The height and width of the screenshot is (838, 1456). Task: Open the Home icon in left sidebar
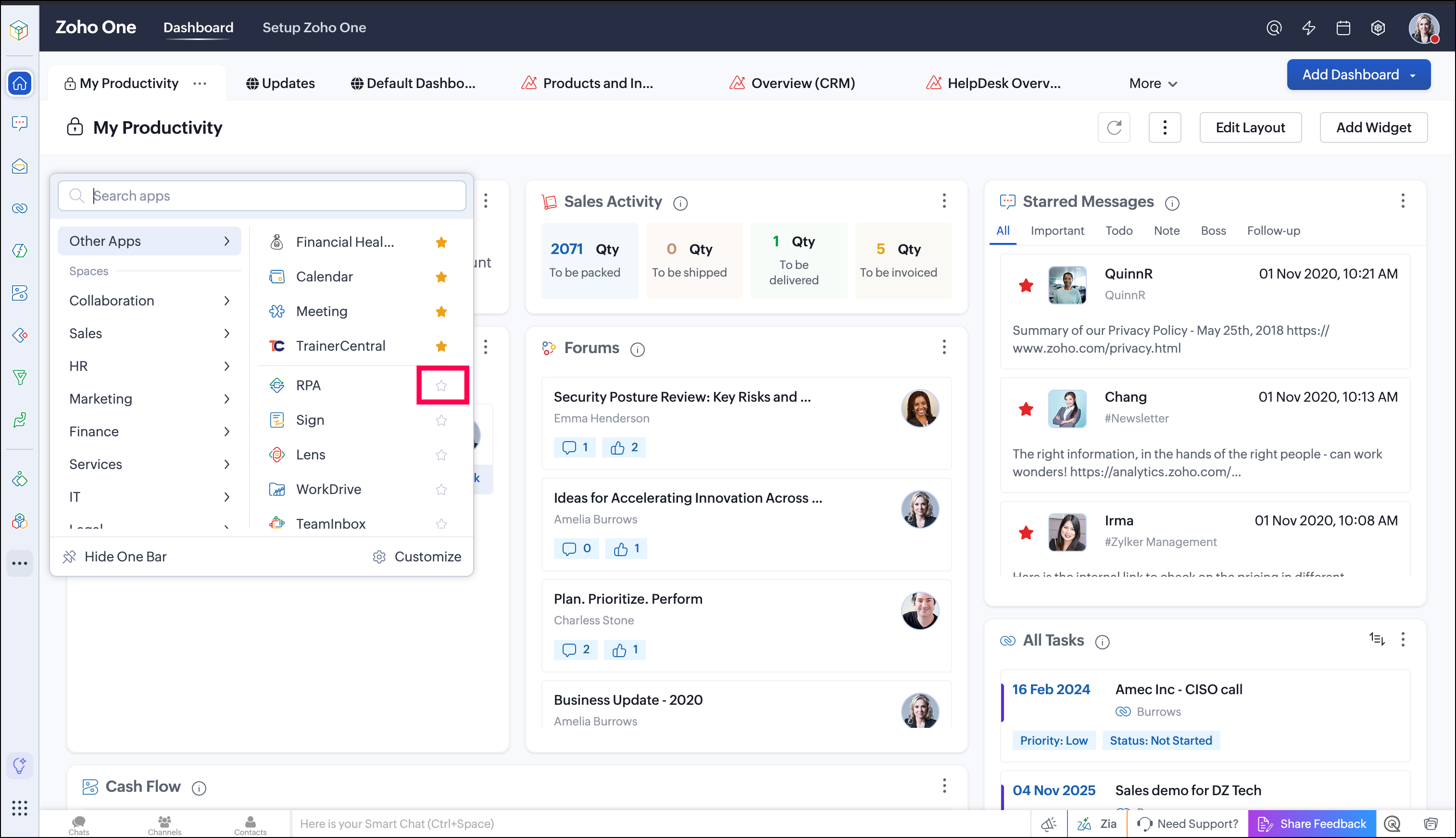(20, 83)
